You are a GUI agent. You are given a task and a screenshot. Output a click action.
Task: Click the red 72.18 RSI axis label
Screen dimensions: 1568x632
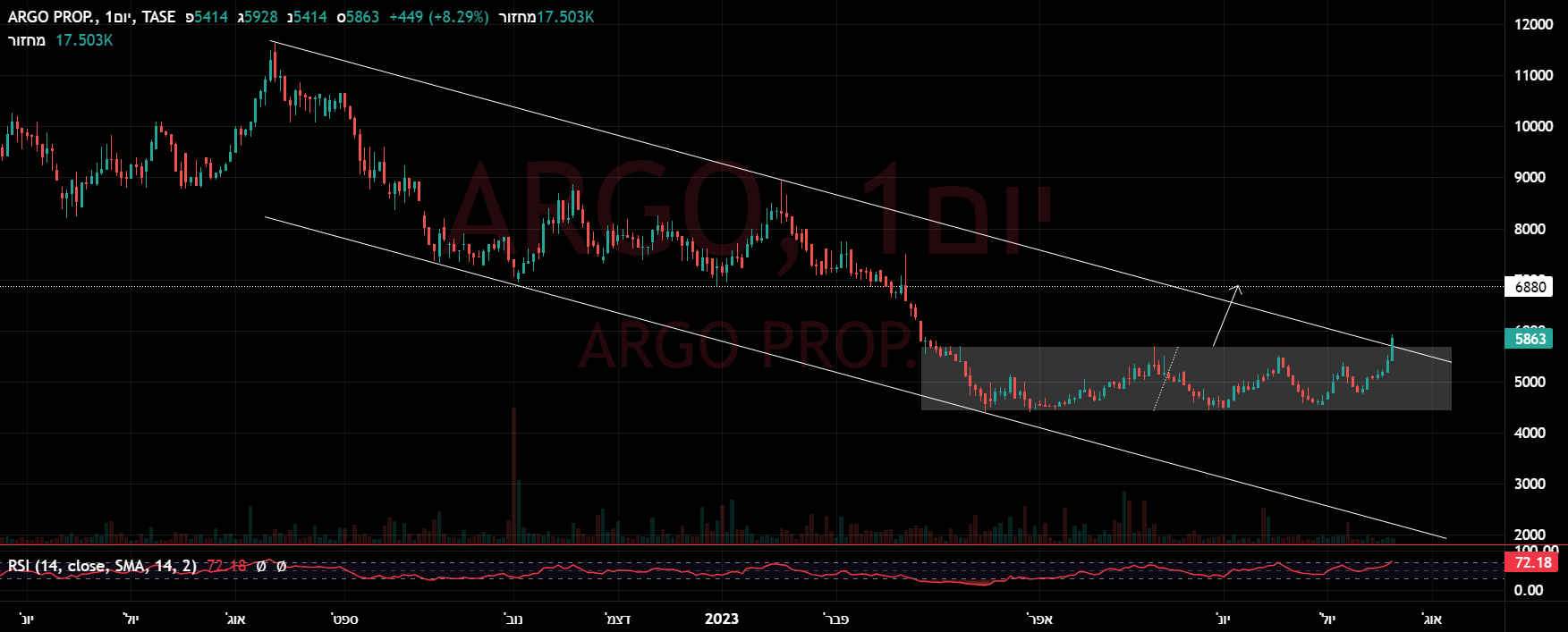tap(1533, 562)
